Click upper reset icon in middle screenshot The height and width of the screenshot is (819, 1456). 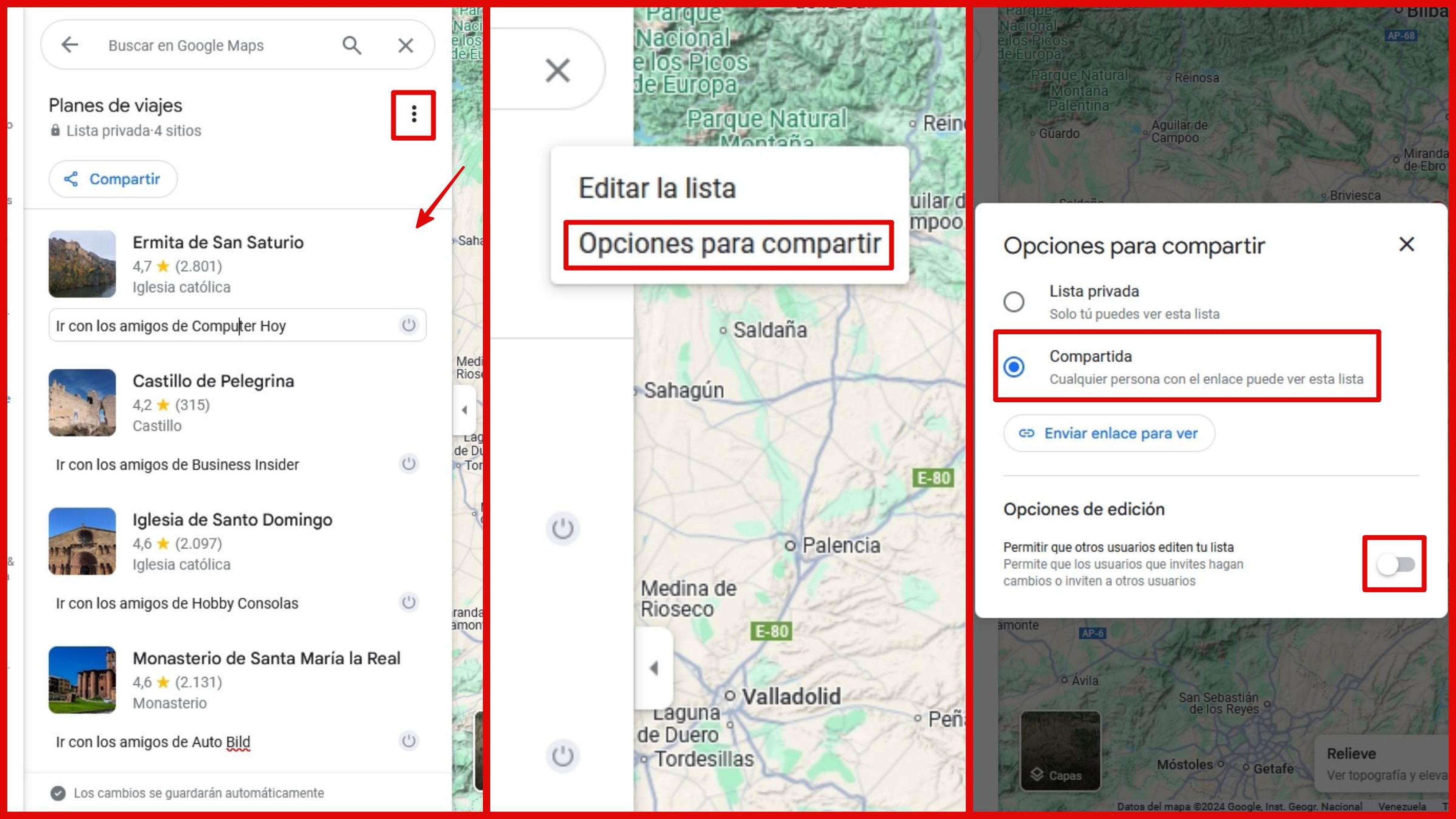pos(562,529)
